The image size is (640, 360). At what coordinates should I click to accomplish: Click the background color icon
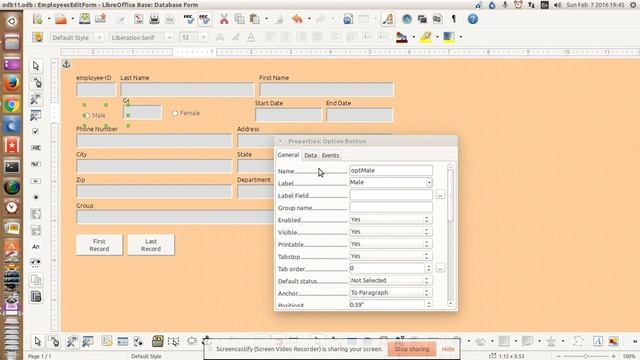tap(449, 38)
